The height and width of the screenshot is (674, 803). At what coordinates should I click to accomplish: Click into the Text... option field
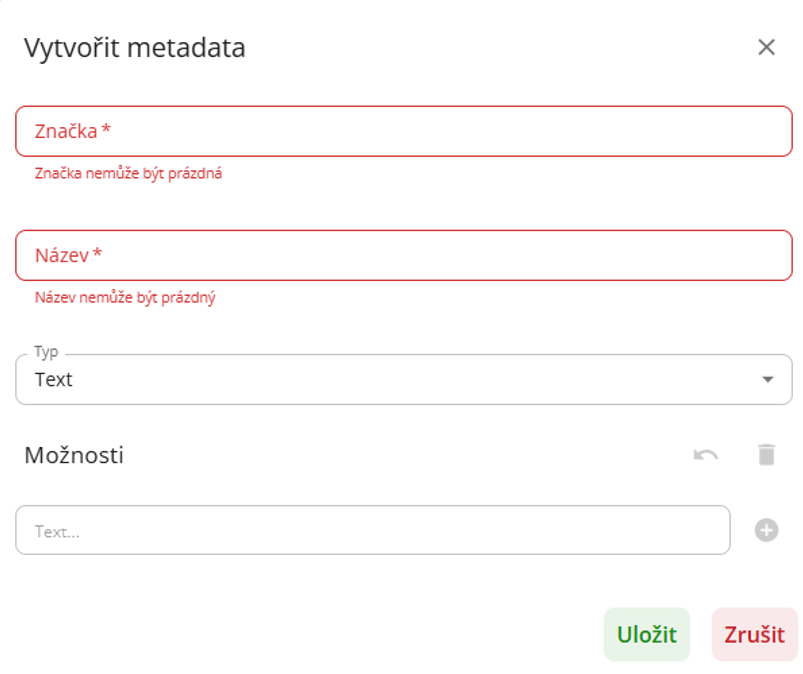point(372,530)
